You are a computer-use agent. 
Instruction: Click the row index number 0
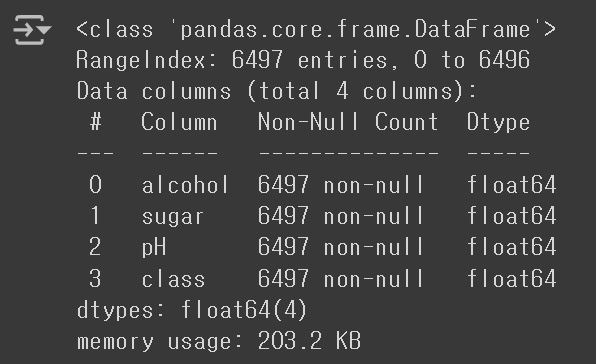pyautogui.click(x=95, y=185)
